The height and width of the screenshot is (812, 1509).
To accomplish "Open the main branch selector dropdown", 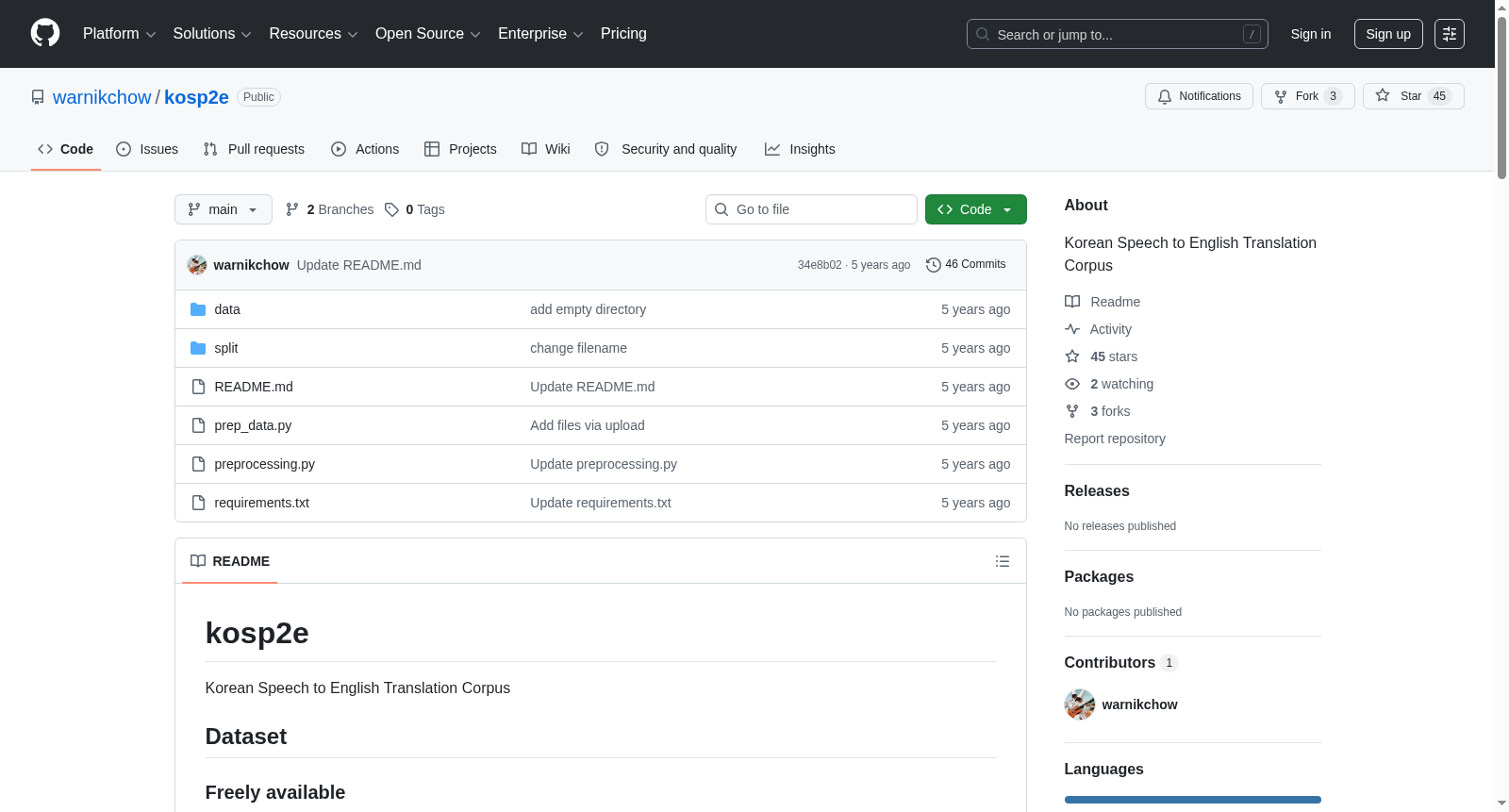I will (x=224, y=209).
